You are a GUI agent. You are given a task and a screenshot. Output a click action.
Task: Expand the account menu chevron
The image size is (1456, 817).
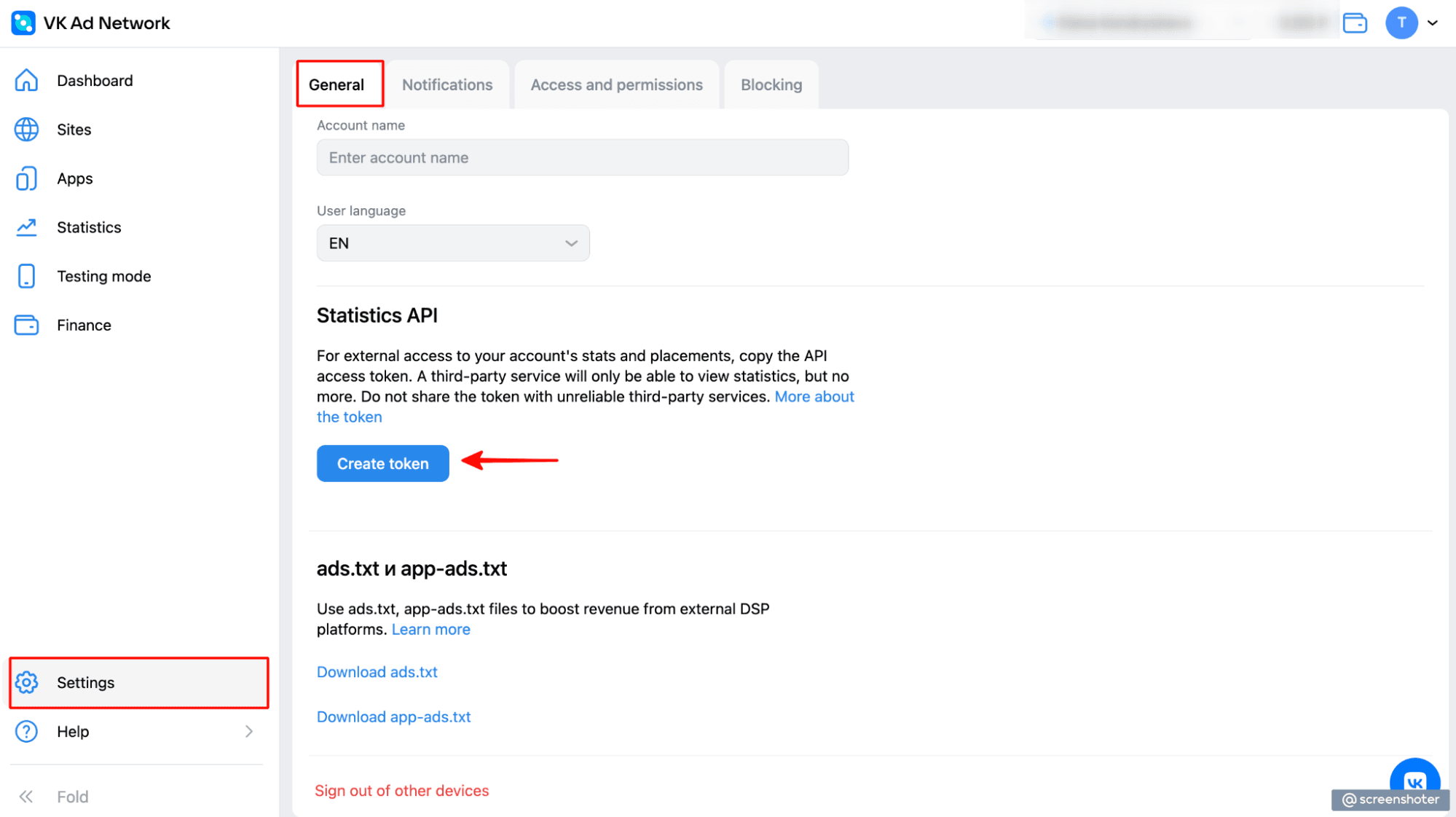[1433, 23]
